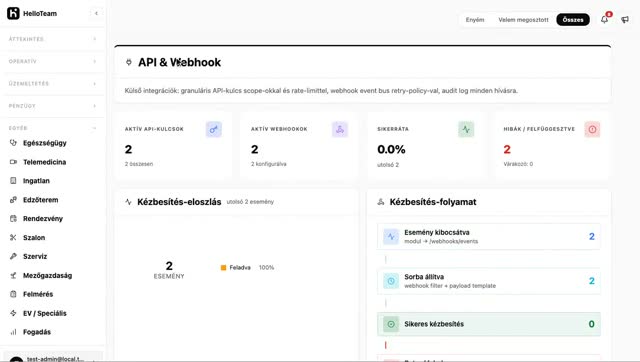The image size is (640, 362).
Task: Click the Egészségügy stethoscope icon
Action: (x=13, y=143)
